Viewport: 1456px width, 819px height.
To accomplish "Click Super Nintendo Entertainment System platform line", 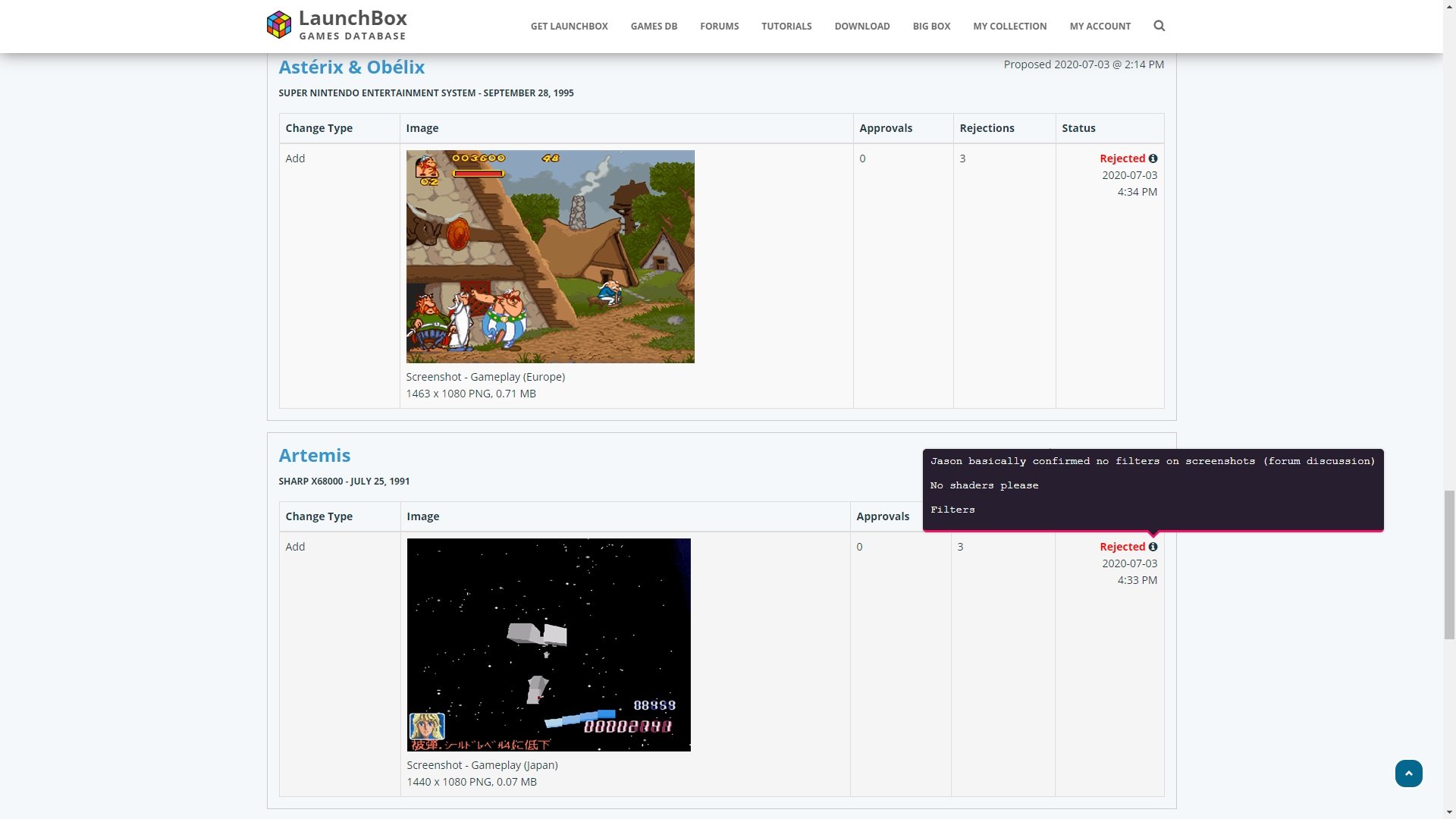I will [426, 93].
